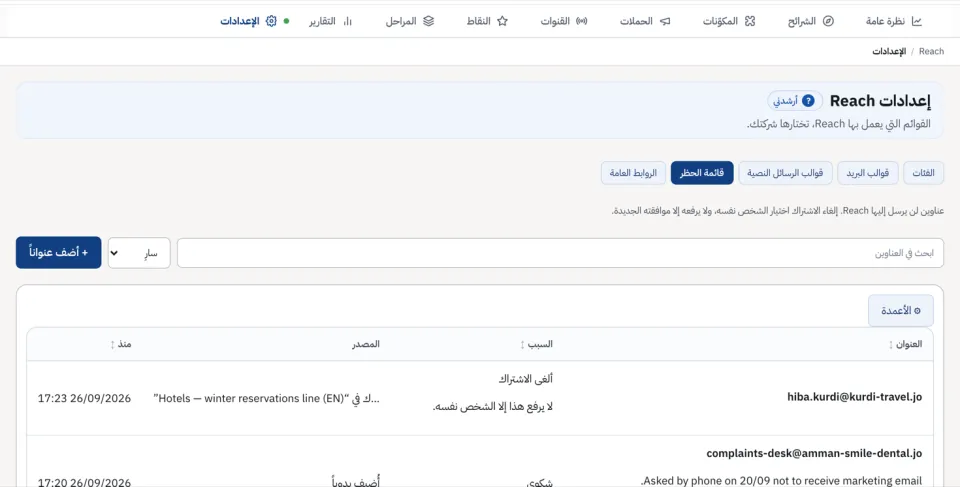Switch to الفئات tab
The image size is (960, 487).
[923, 173]
